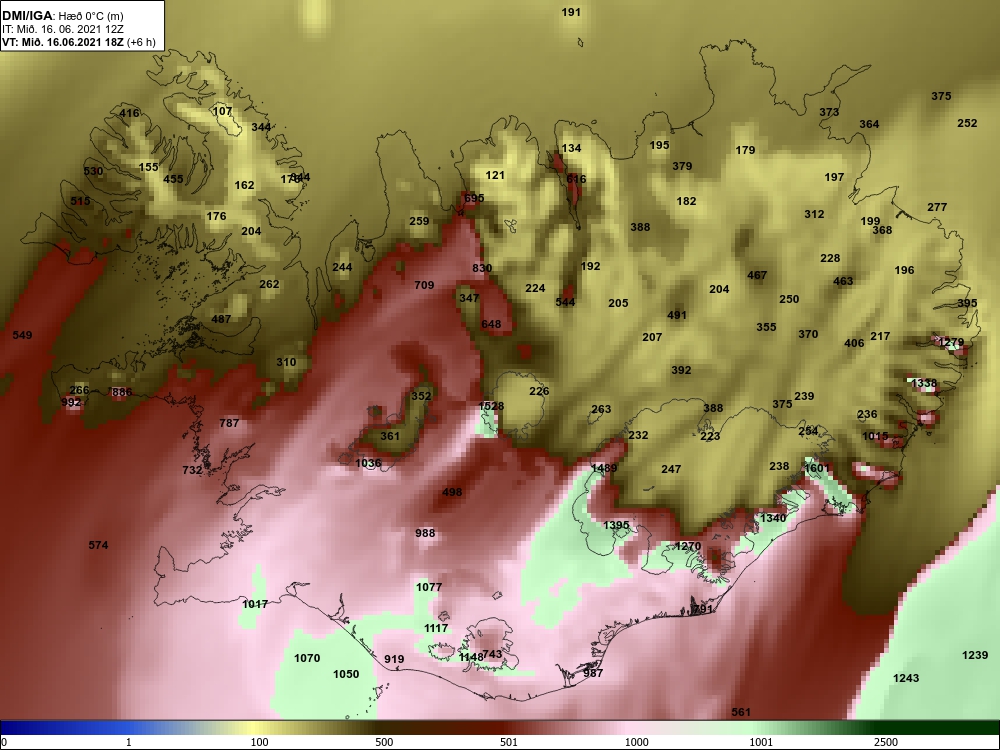Click the map value '491'

(x=677, y=315)
